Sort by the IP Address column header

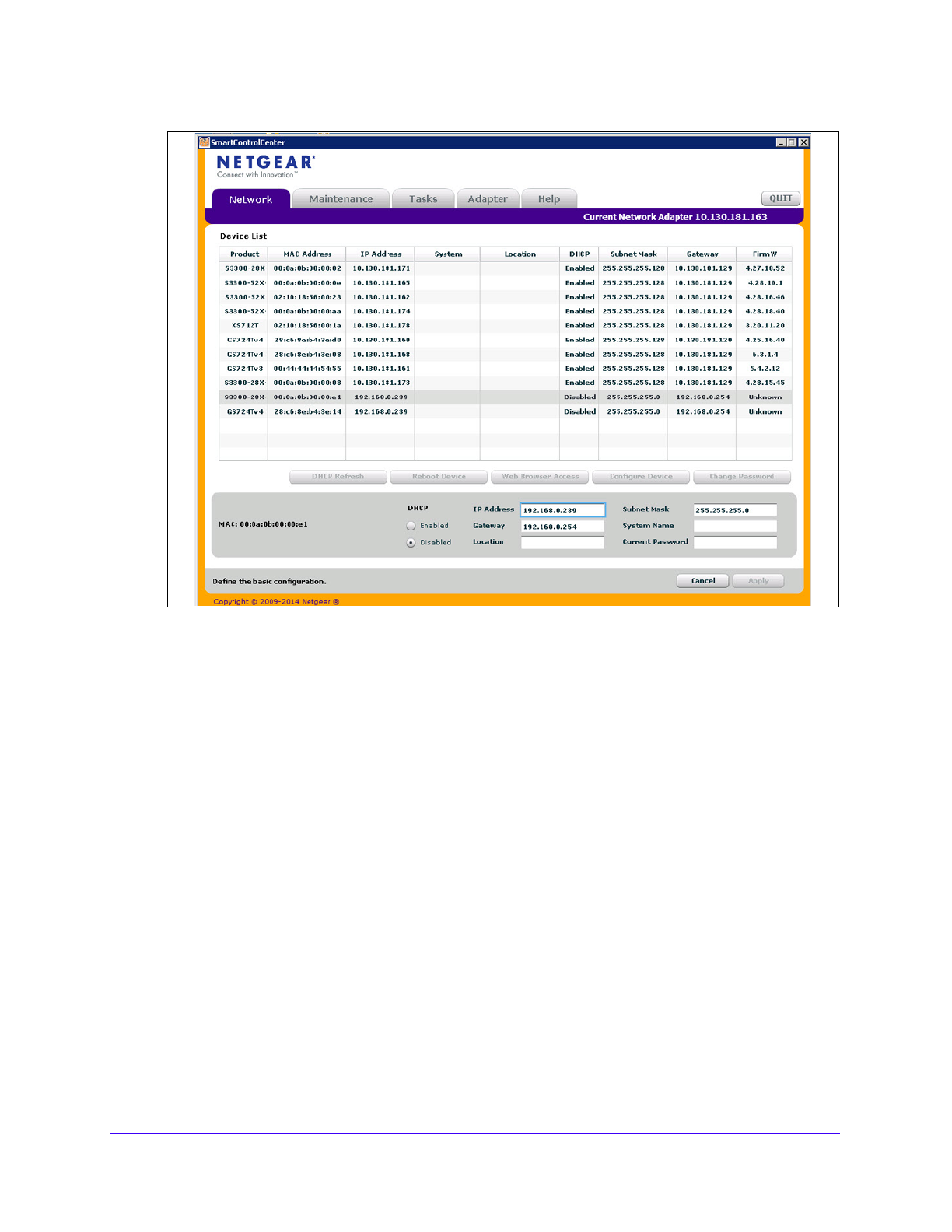(381, 254)
